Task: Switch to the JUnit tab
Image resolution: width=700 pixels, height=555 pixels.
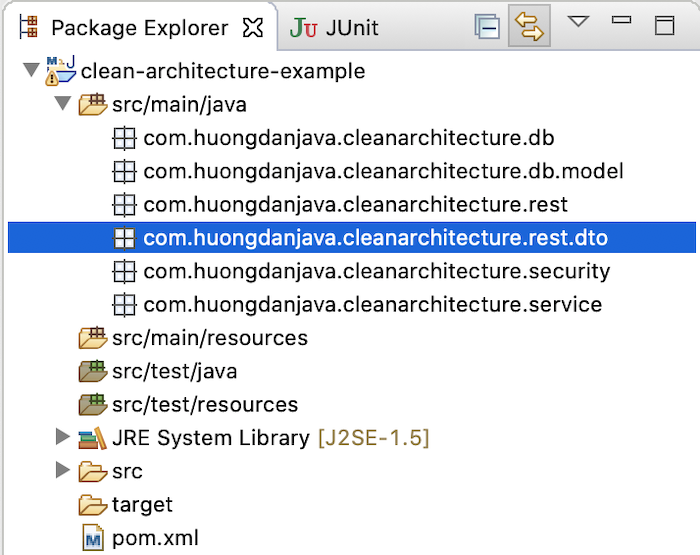Action: (x=334, y=28)
